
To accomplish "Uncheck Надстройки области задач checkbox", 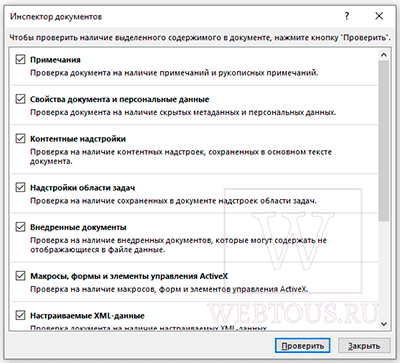I will click(20, 188).
